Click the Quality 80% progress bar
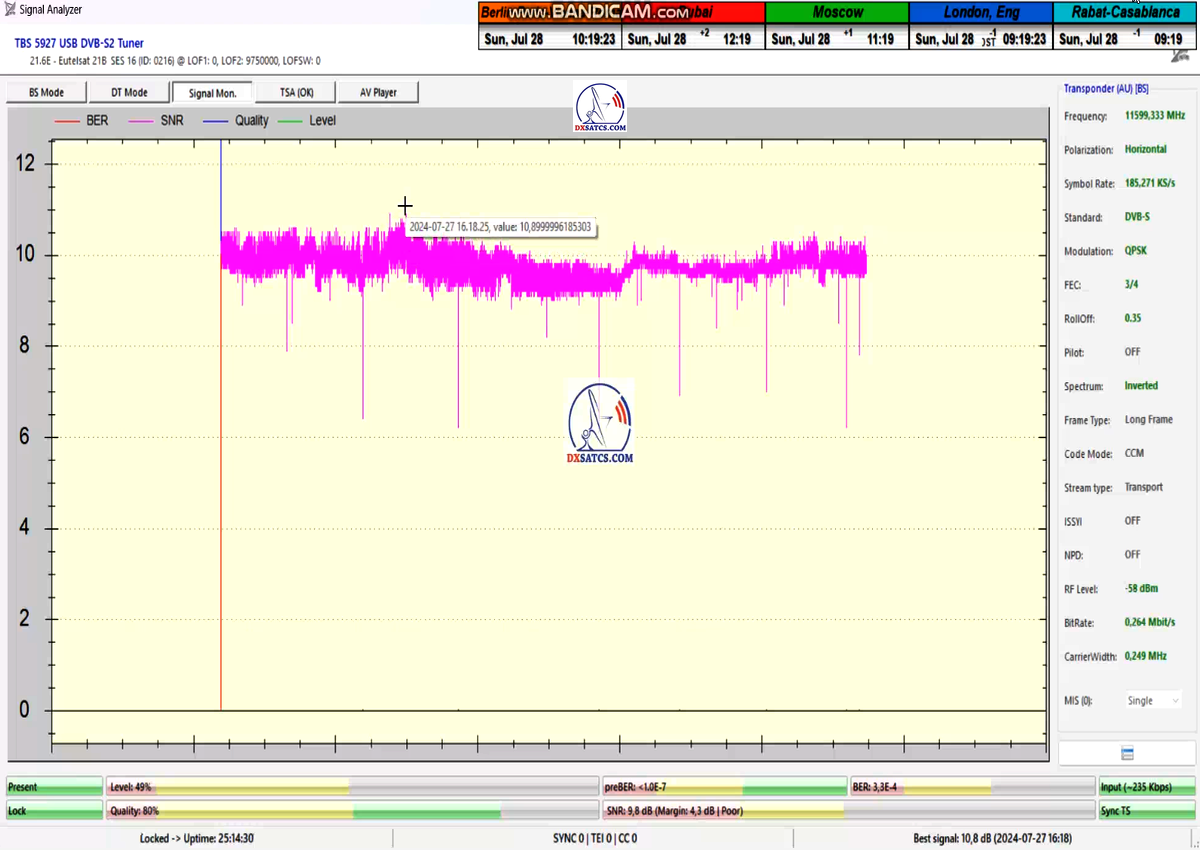 coord(353,811)
